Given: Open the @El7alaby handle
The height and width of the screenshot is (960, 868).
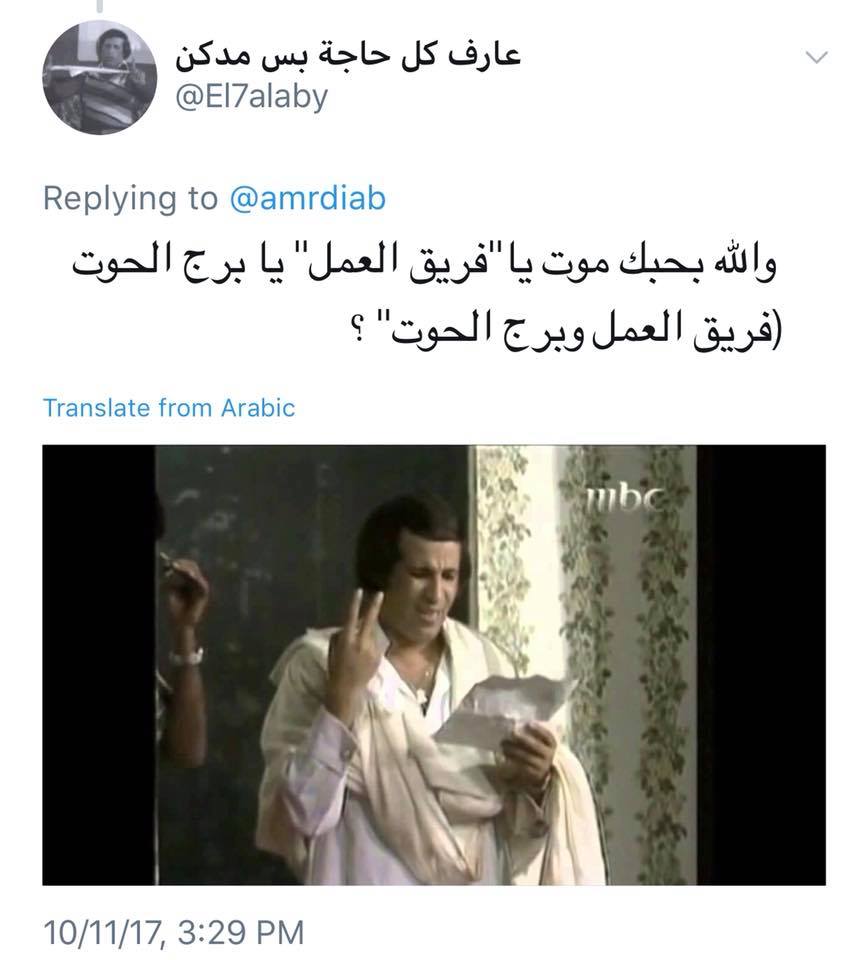Looking at the screenshot, I should (x=252, y=97).
